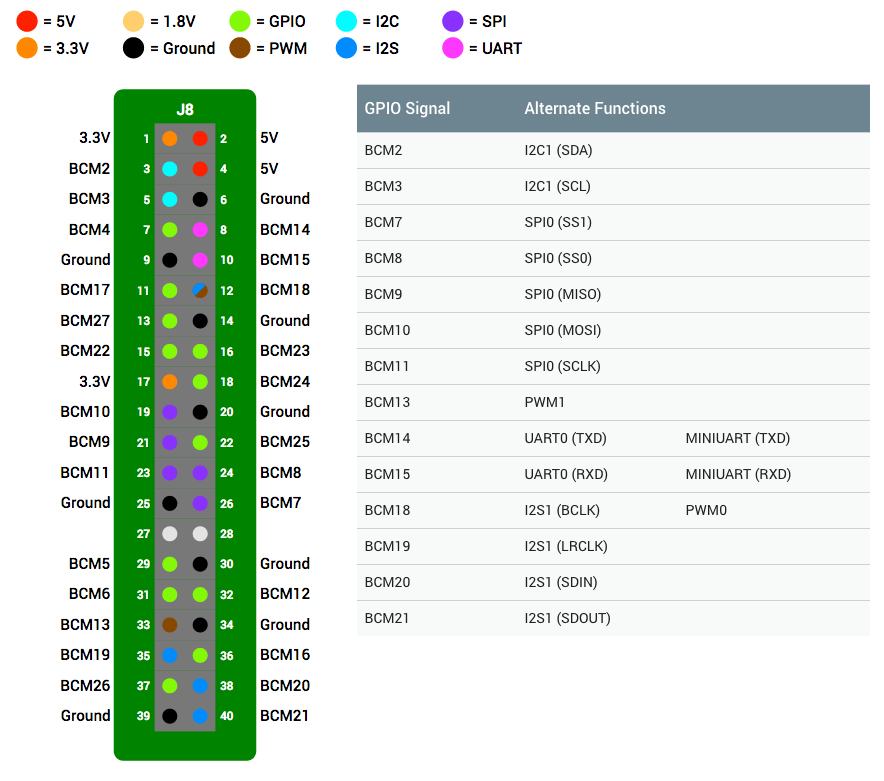Click the red 5V legend swatch
The width and height of the screenshot is (884, 781).
tap(27, 21)
